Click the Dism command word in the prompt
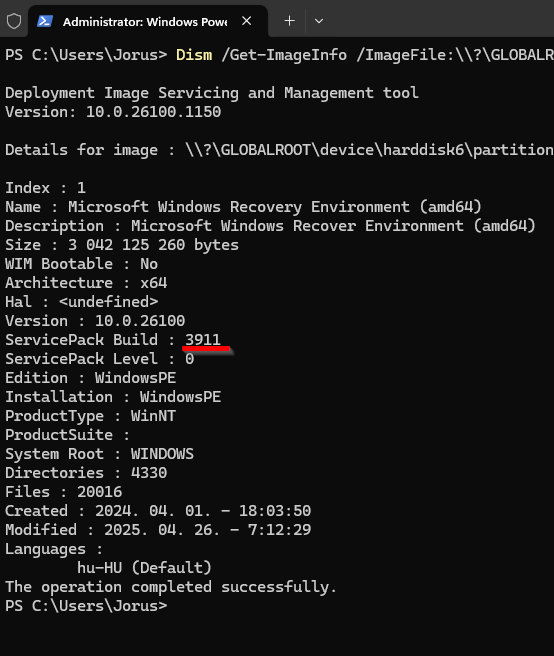554x656 pixels. click(x=194, y=55)
